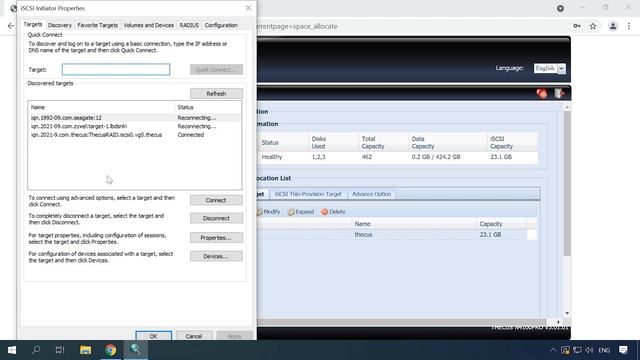The width and height of the screenshot is (640, 360).
Task: Open Windows taskbar search
Action: (36, 350)
